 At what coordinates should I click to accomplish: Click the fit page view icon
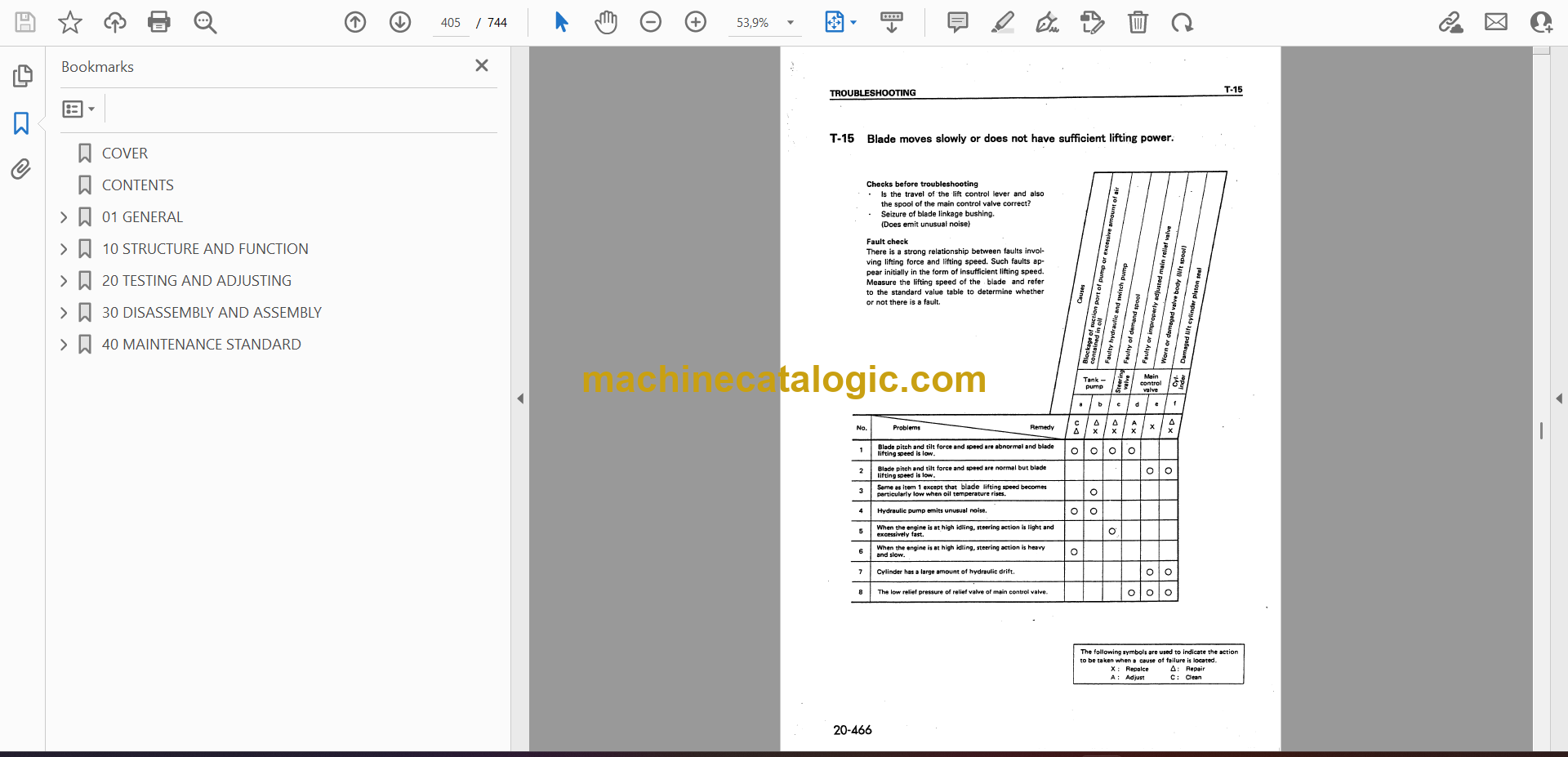click(835, 22)
